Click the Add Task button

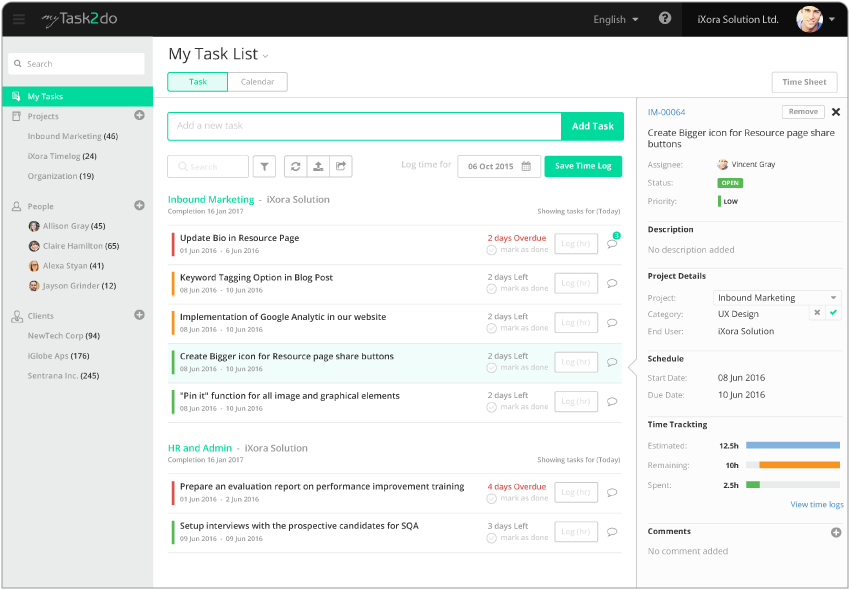592,126
